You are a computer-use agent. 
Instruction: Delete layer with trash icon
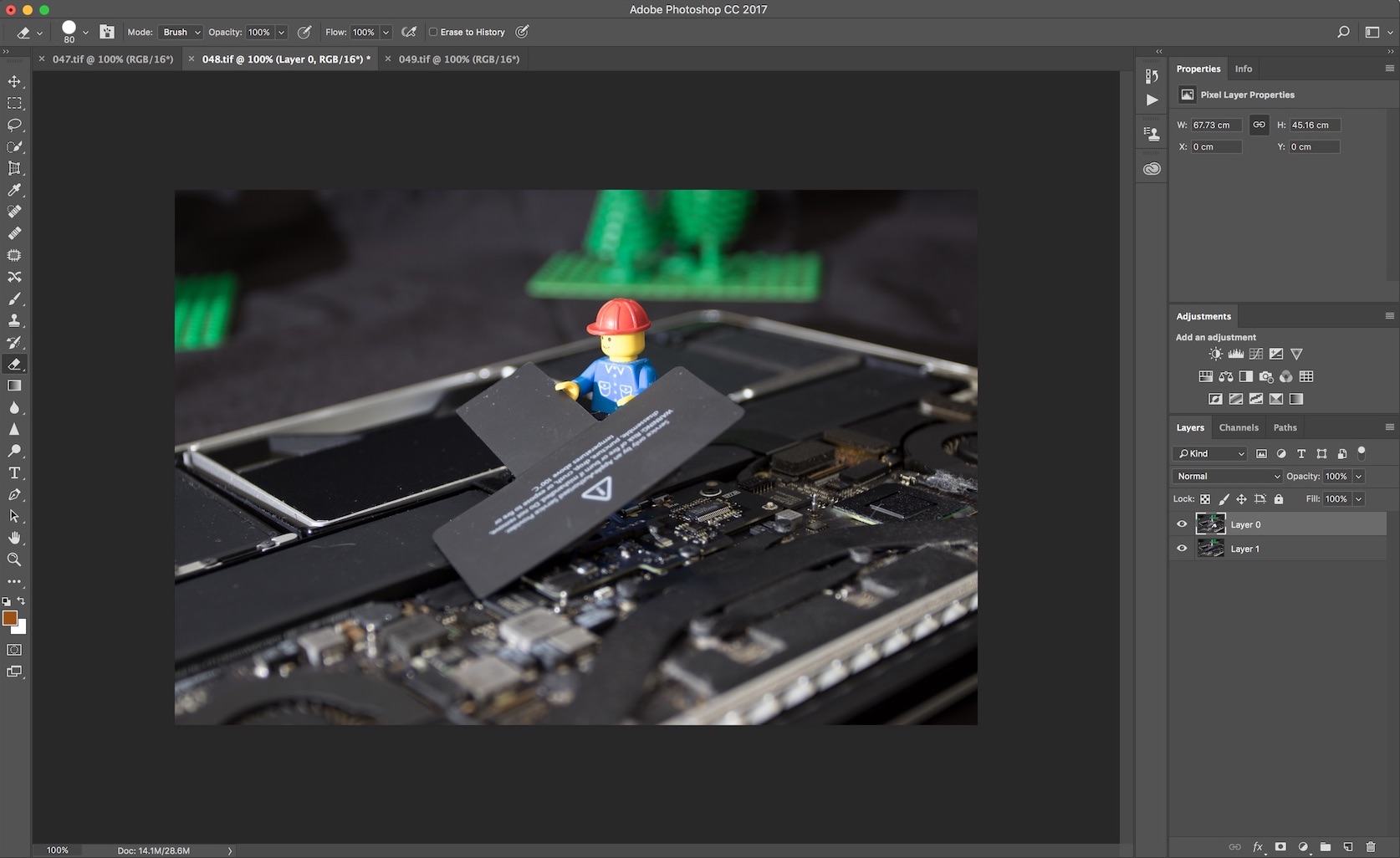(1371, 847)
